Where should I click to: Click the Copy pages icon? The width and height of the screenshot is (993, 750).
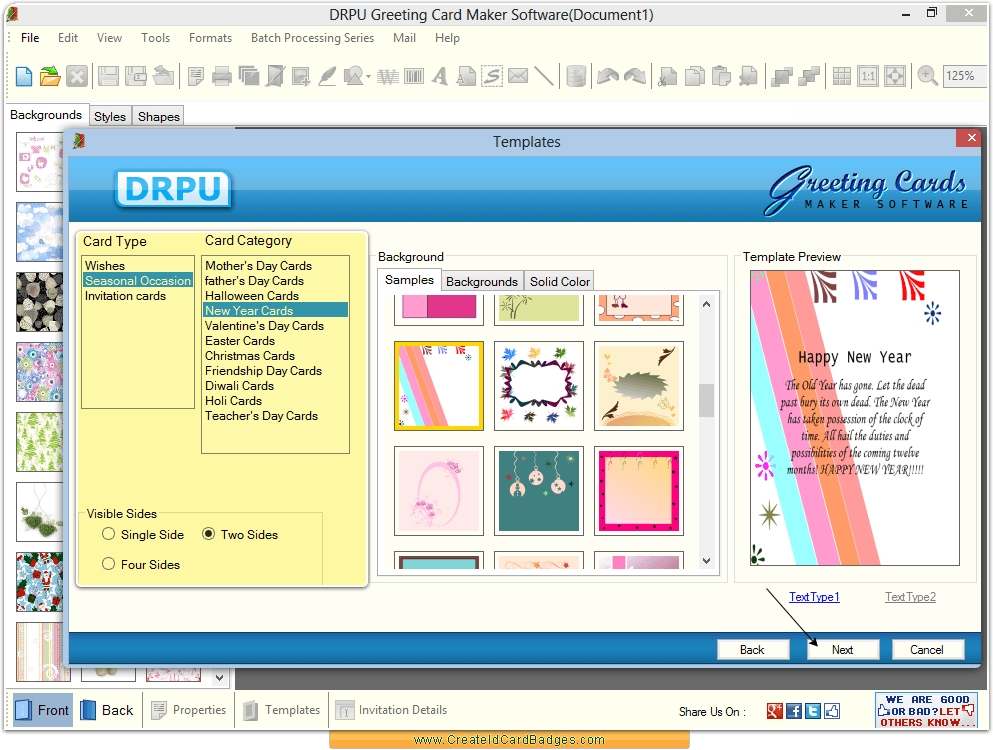(695, 77)
